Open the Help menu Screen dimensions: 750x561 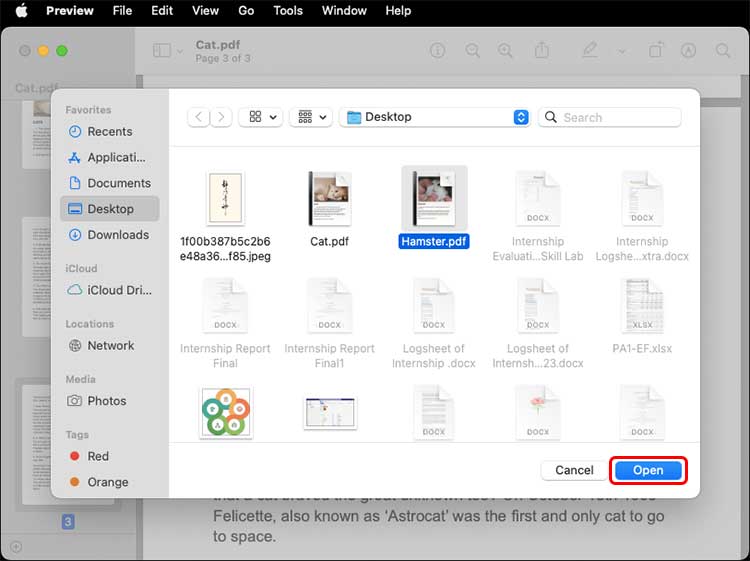(x=398, y=11)
